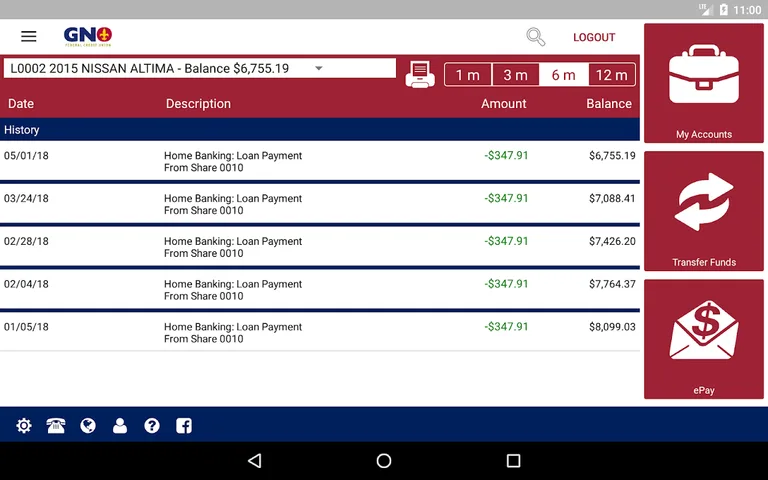Open Transfer Funds arrows tile
The image size is (768, 480).
click(x=704, y=211)
